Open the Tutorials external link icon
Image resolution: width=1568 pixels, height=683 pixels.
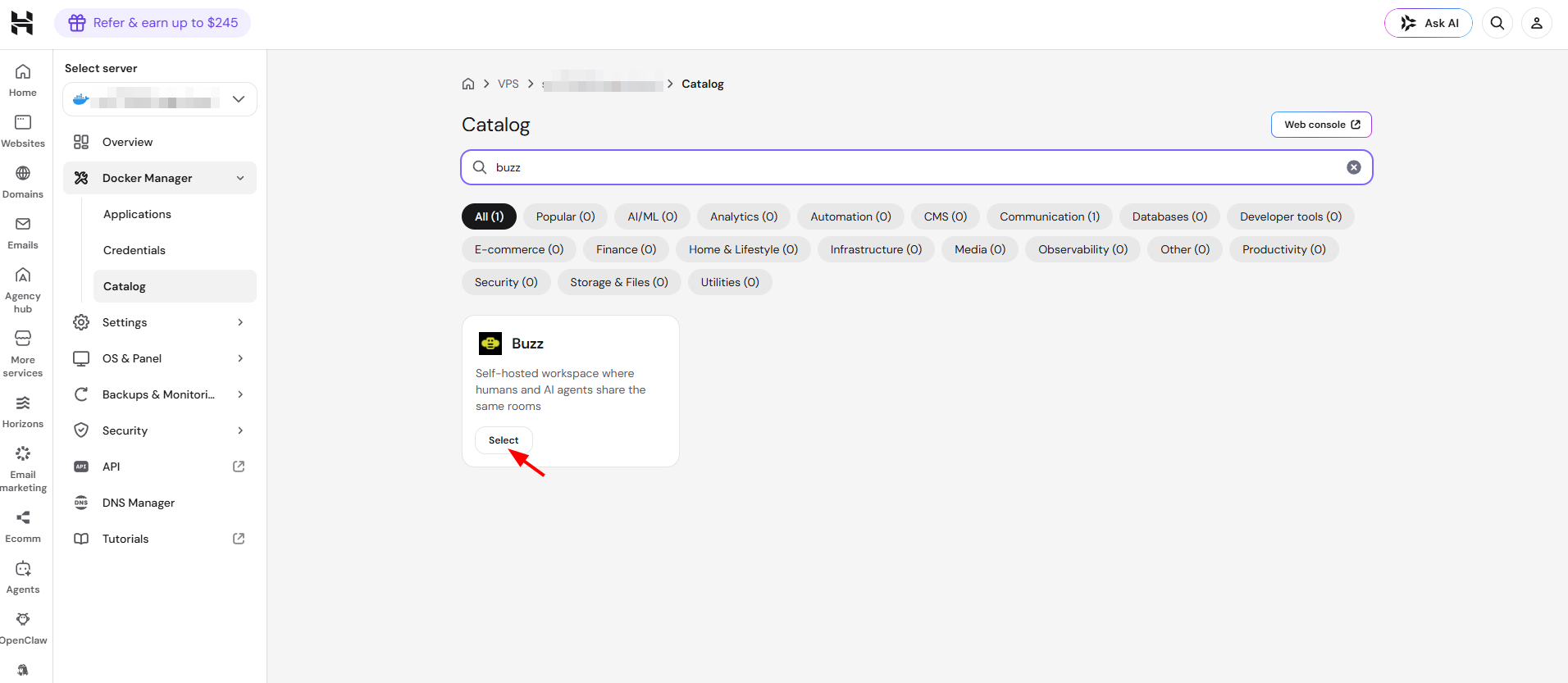tap(239, 539)
